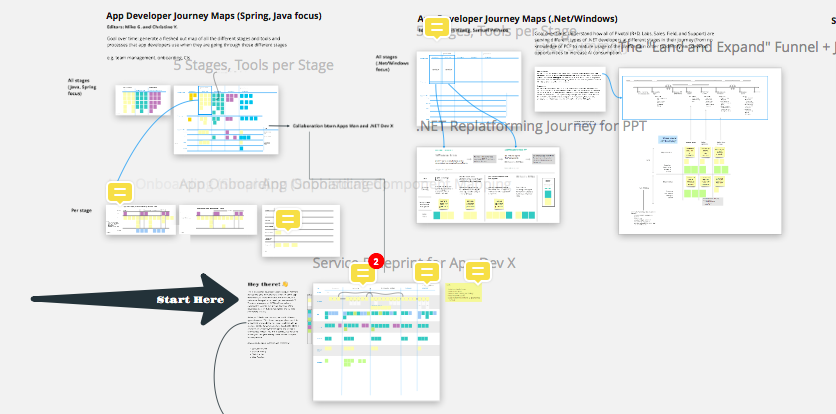Open the comment with the red 2 badge
This screenshot has height=414, width=836.
(x=363, y=274)
